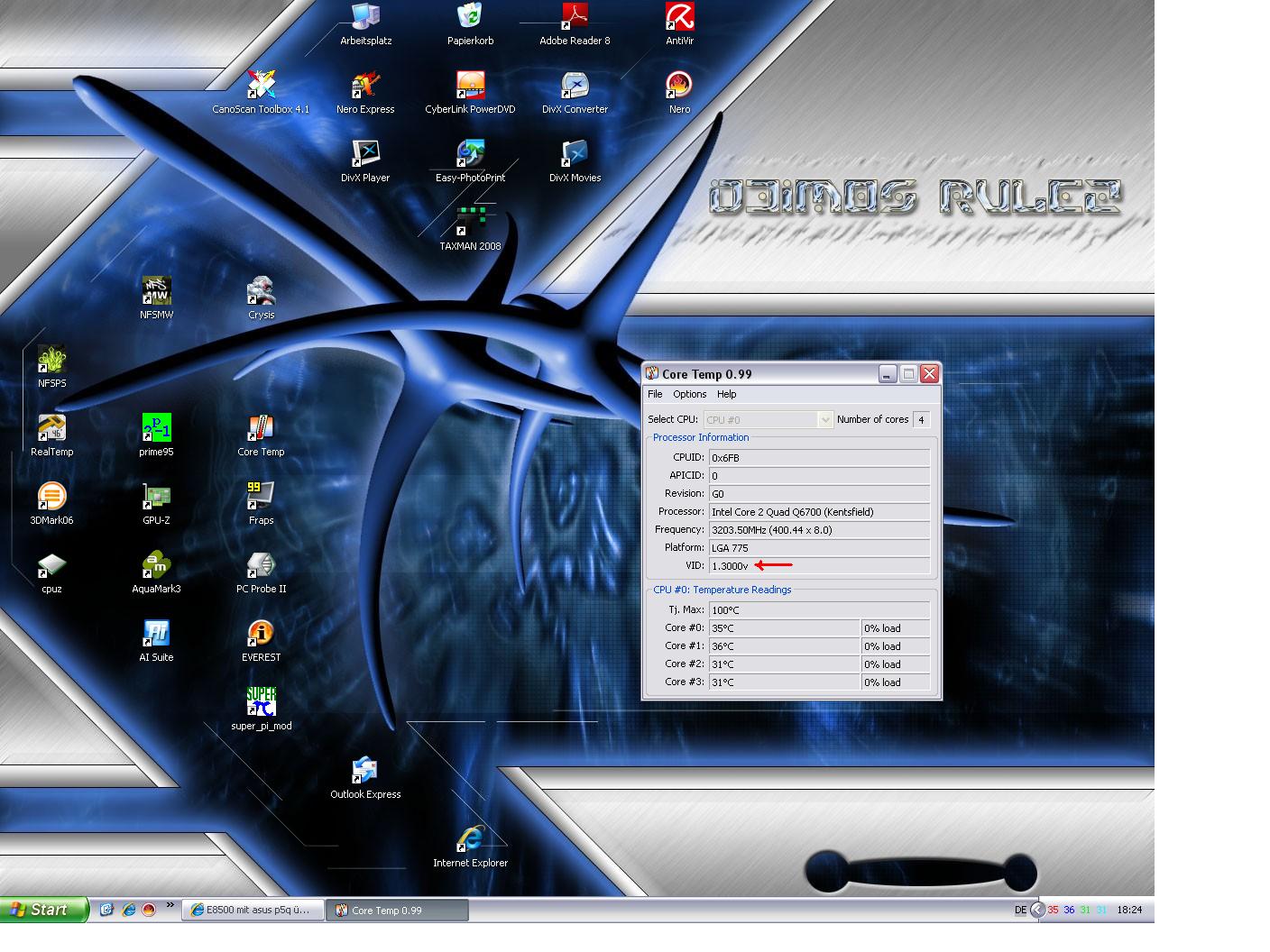Open the GPU-Z shortcut
Viewport: 1270px width, 952px height.
[156, 504]
